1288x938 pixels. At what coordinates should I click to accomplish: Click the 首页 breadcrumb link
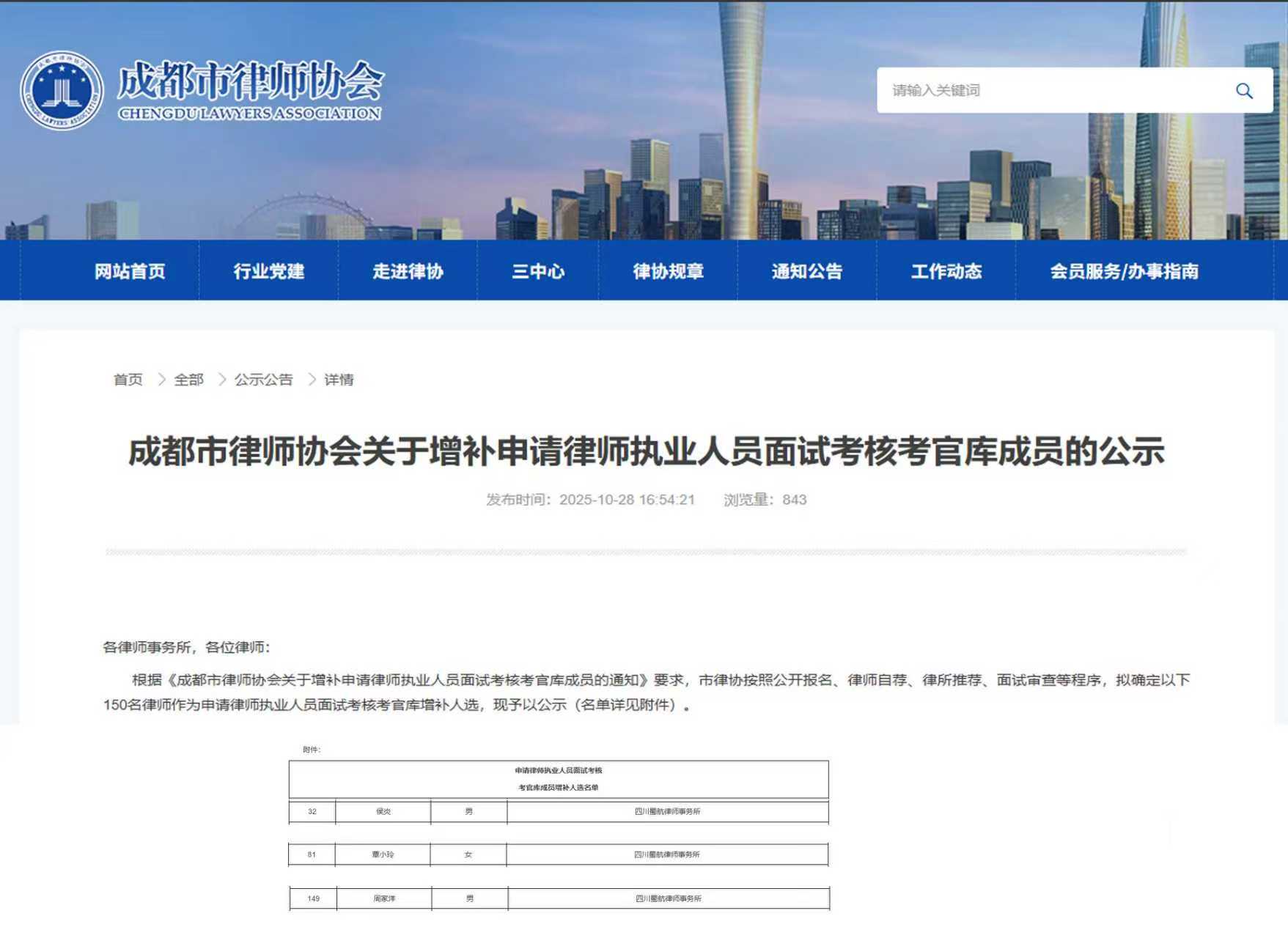pyautogui.click(x=128, y=380)
